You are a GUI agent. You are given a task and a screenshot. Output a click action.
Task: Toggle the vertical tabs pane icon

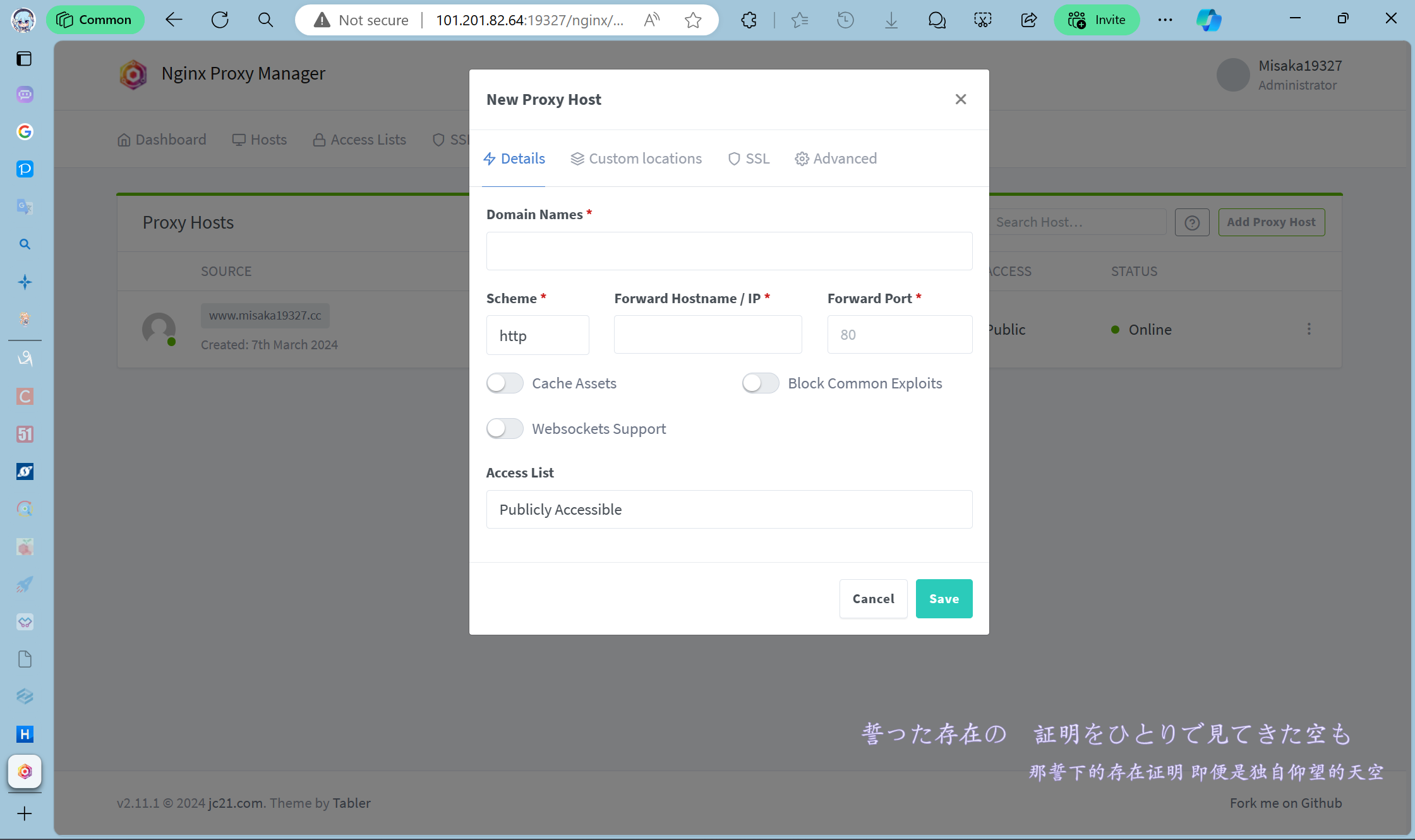coord(24,59)
